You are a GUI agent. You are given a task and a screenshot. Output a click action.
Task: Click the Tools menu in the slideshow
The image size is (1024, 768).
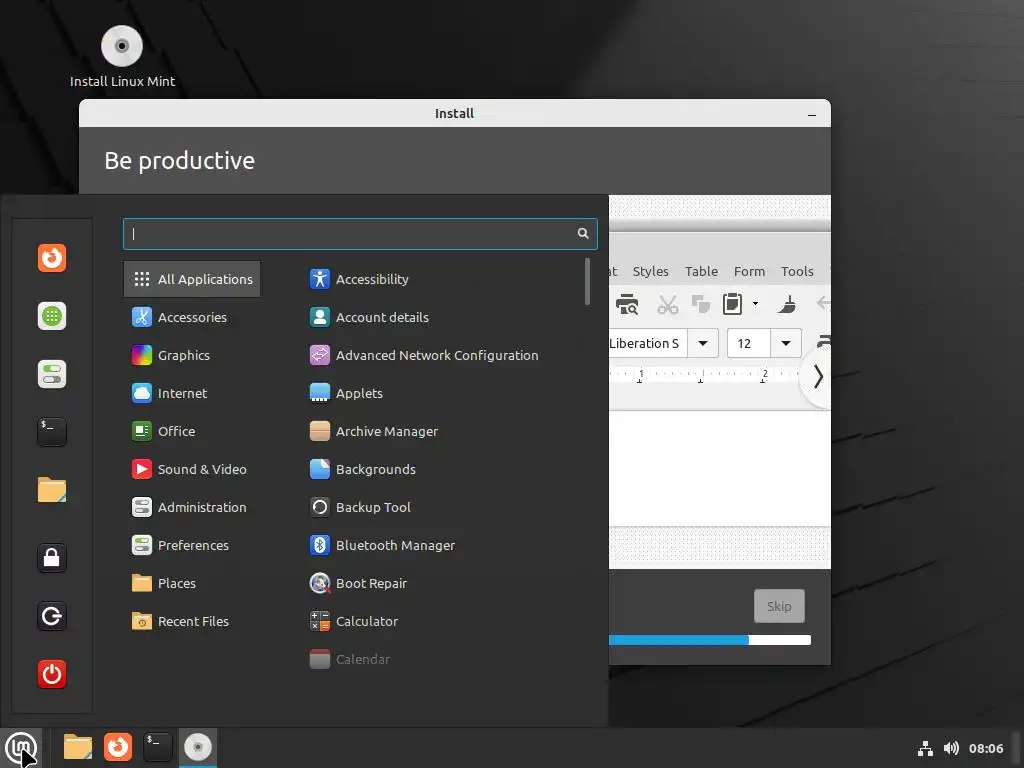point(797,271)
